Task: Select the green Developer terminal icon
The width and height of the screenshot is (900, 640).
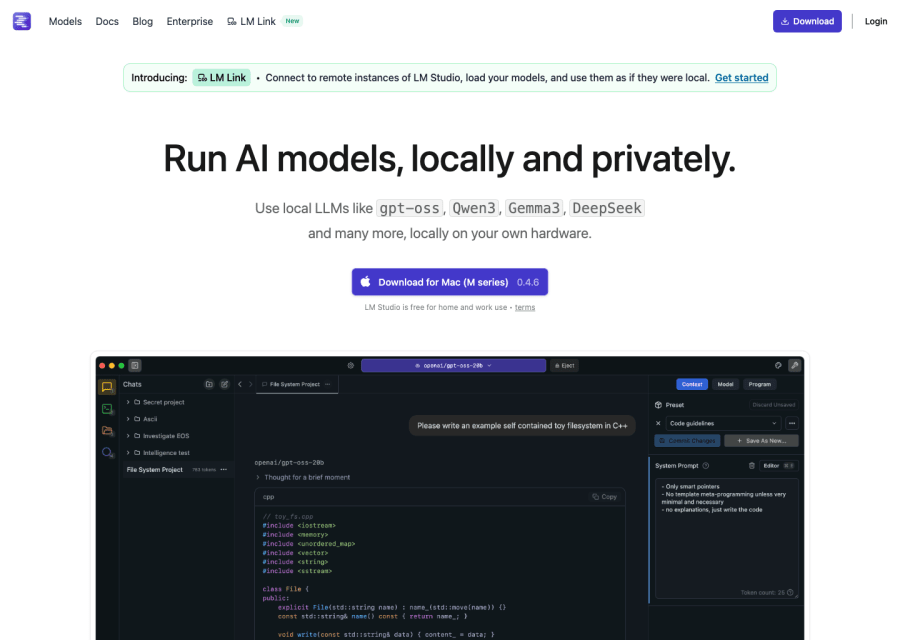Action: point(107,409)
